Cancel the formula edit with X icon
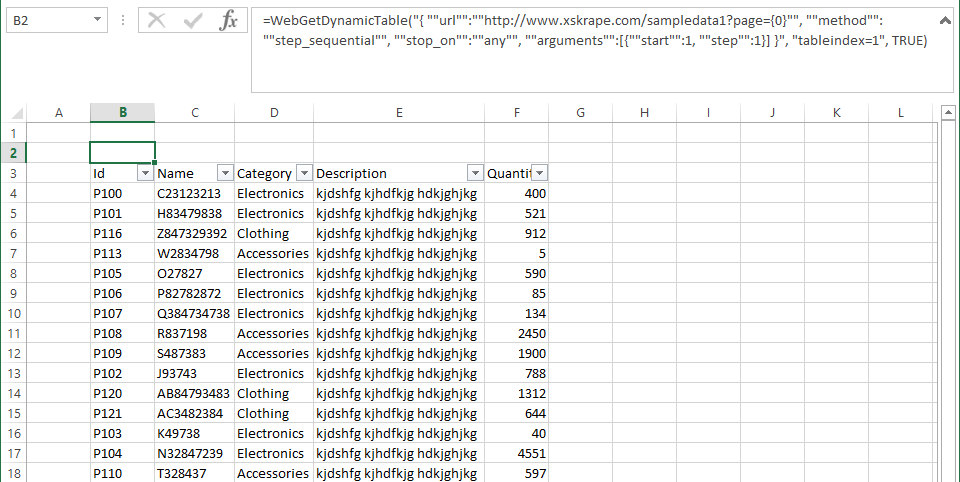The width and height of the screenshot is (960, 482). click(x=157, y=21)
